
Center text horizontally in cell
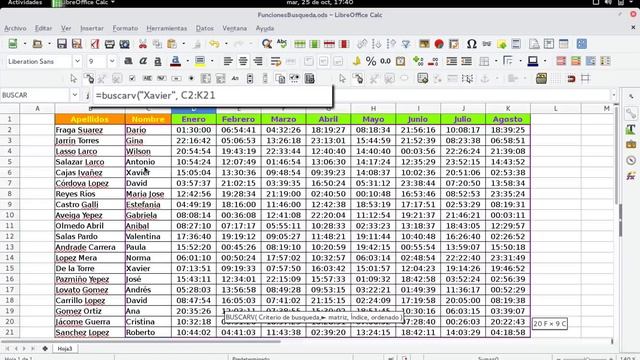243,61
